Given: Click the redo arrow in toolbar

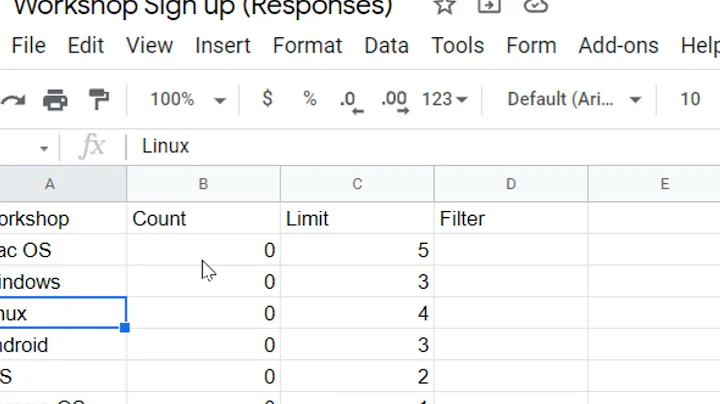Looking at the screenshot, I should 13,99.
